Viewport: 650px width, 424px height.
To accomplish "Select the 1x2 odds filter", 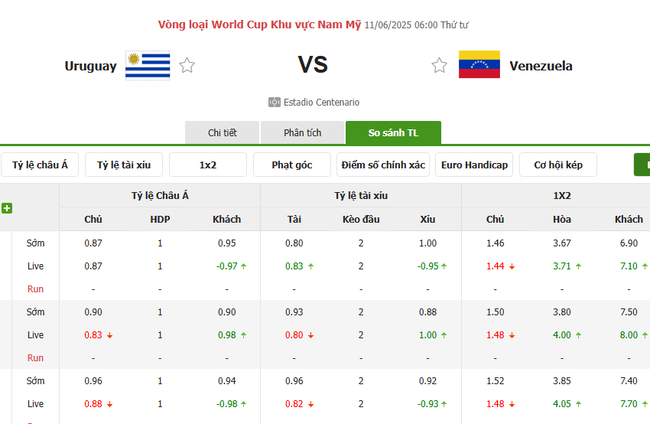I will (208, 165).
